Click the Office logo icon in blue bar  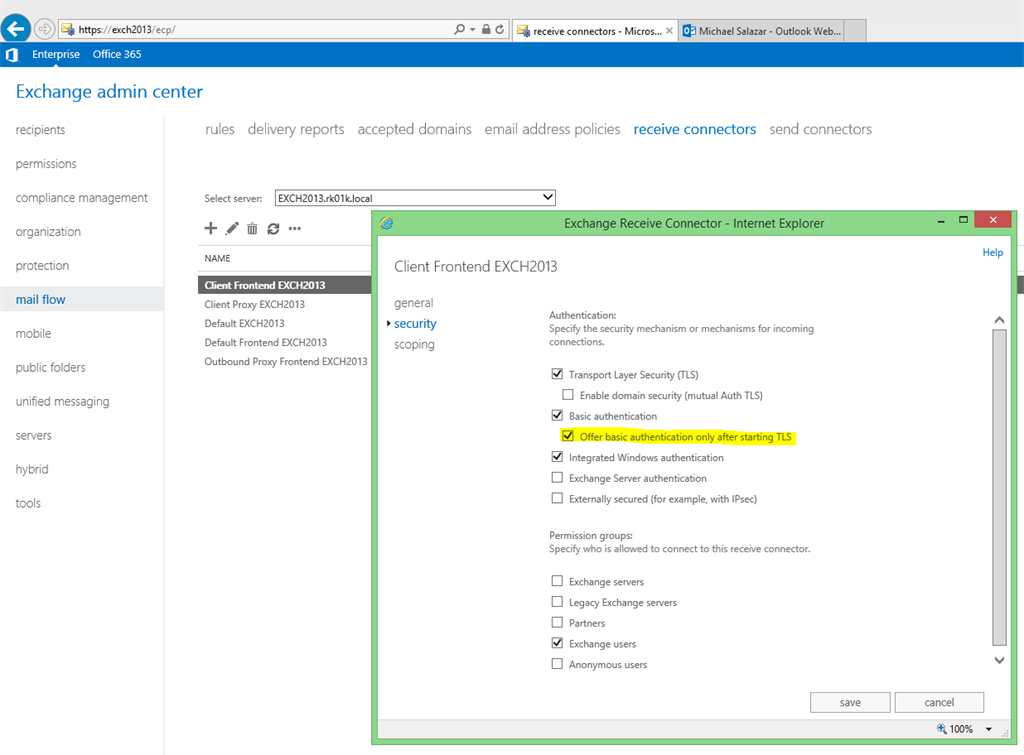click(12, 55)
